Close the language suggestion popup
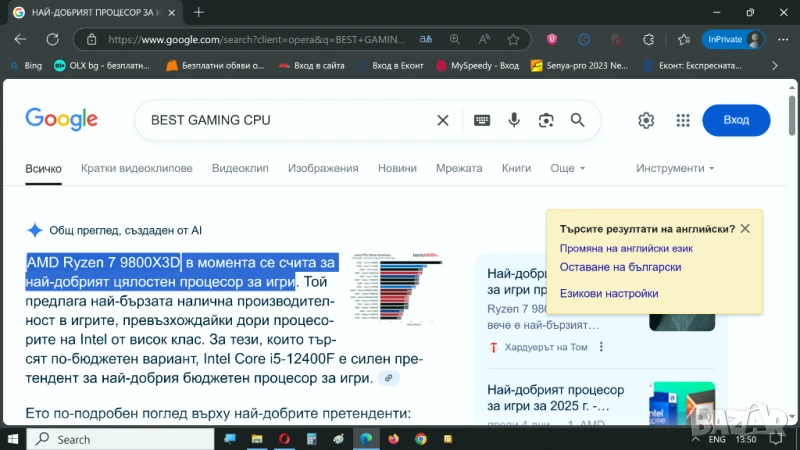 [x=745, y=228]
